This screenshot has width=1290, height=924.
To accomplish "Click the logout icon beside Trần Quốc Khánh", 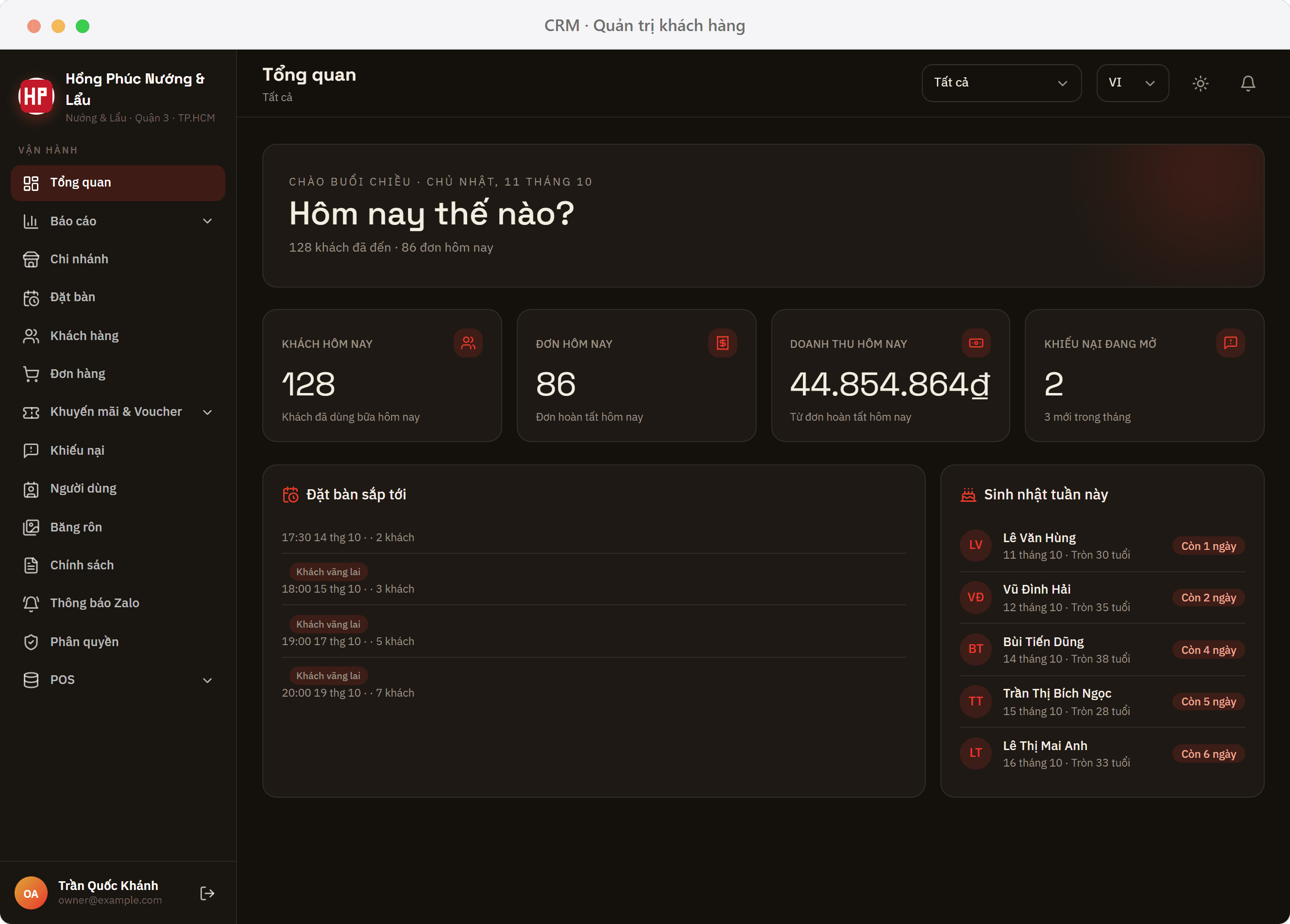I will pos(207,893).
